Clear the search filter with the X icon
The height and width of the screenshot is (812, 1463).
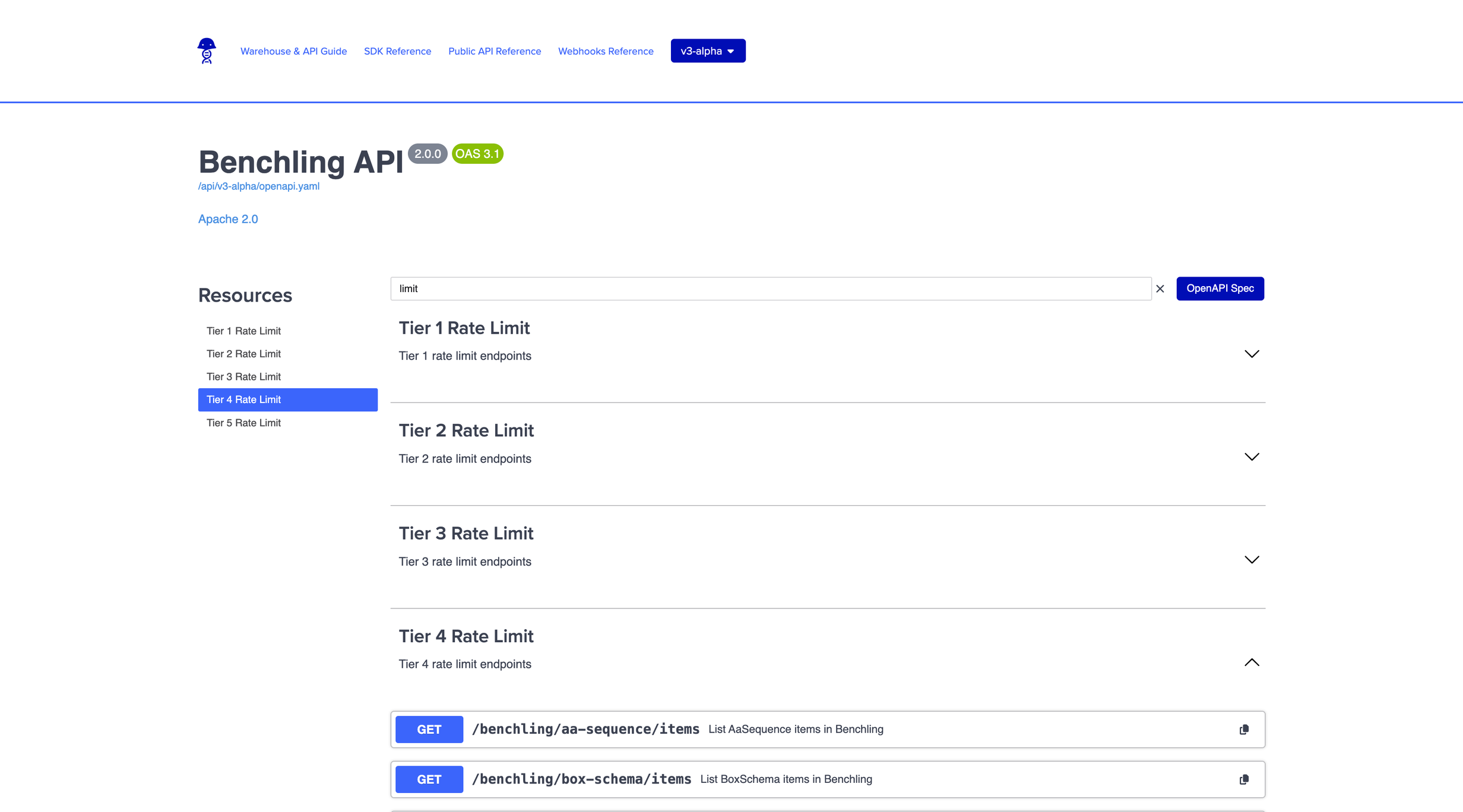click(x=1160, y=288)
